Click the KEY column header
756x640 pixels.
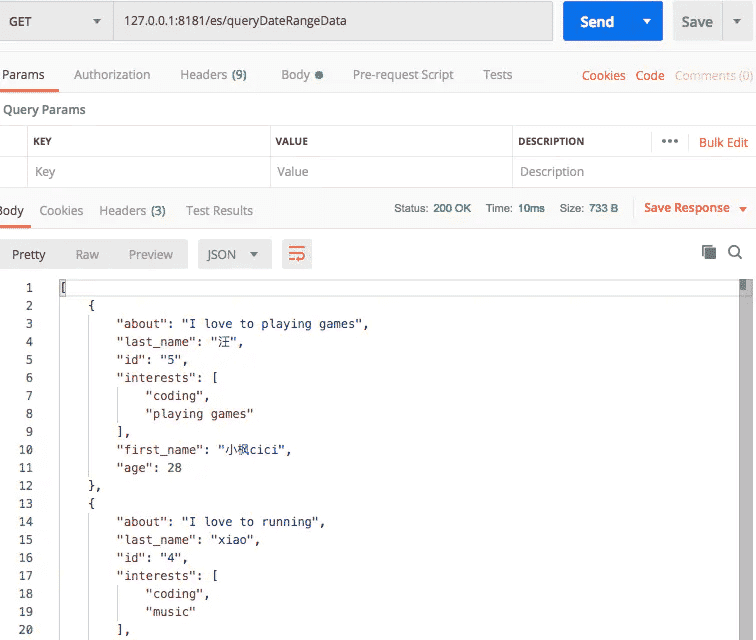42,141
